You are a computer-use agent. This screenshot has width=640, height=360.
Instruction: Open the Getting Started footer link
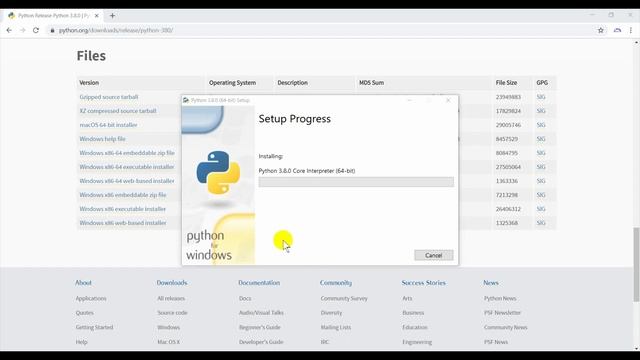94,327
